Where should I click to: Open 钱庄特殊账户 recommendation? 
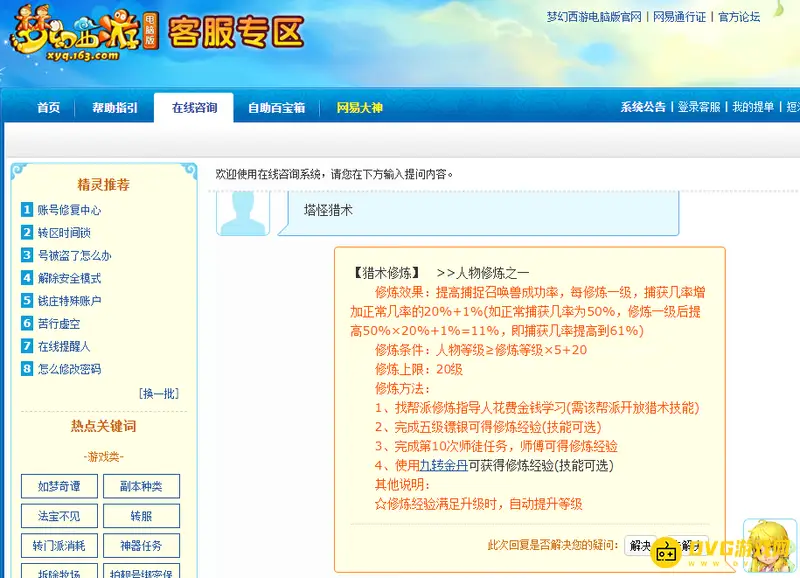[69, 300]
